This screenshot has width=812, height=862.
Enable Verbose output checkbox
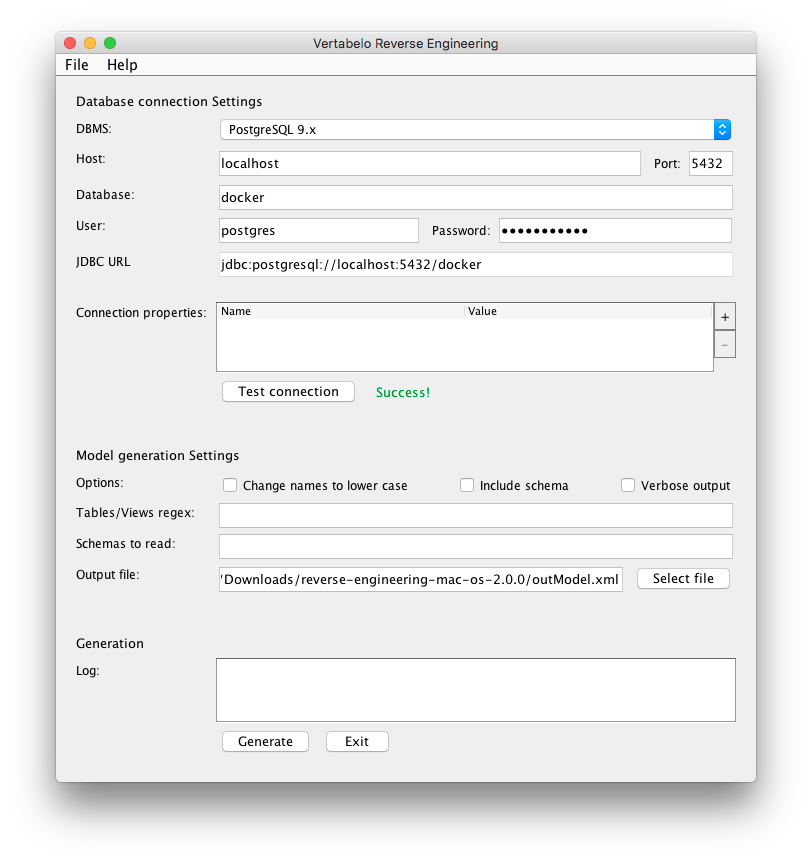point(628,485)
